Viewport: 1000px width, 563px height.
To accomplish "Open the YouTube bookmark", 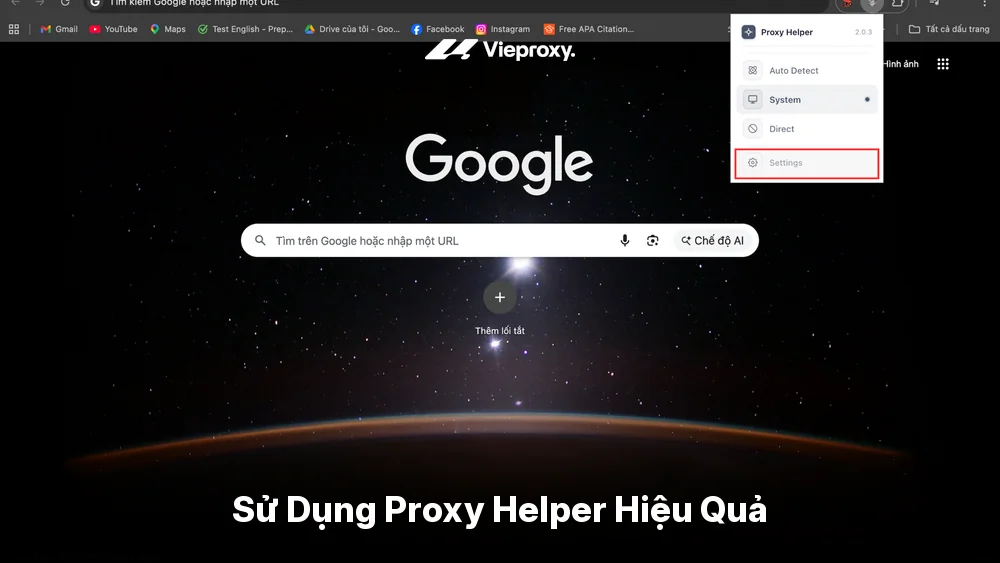I will [113, 29].
